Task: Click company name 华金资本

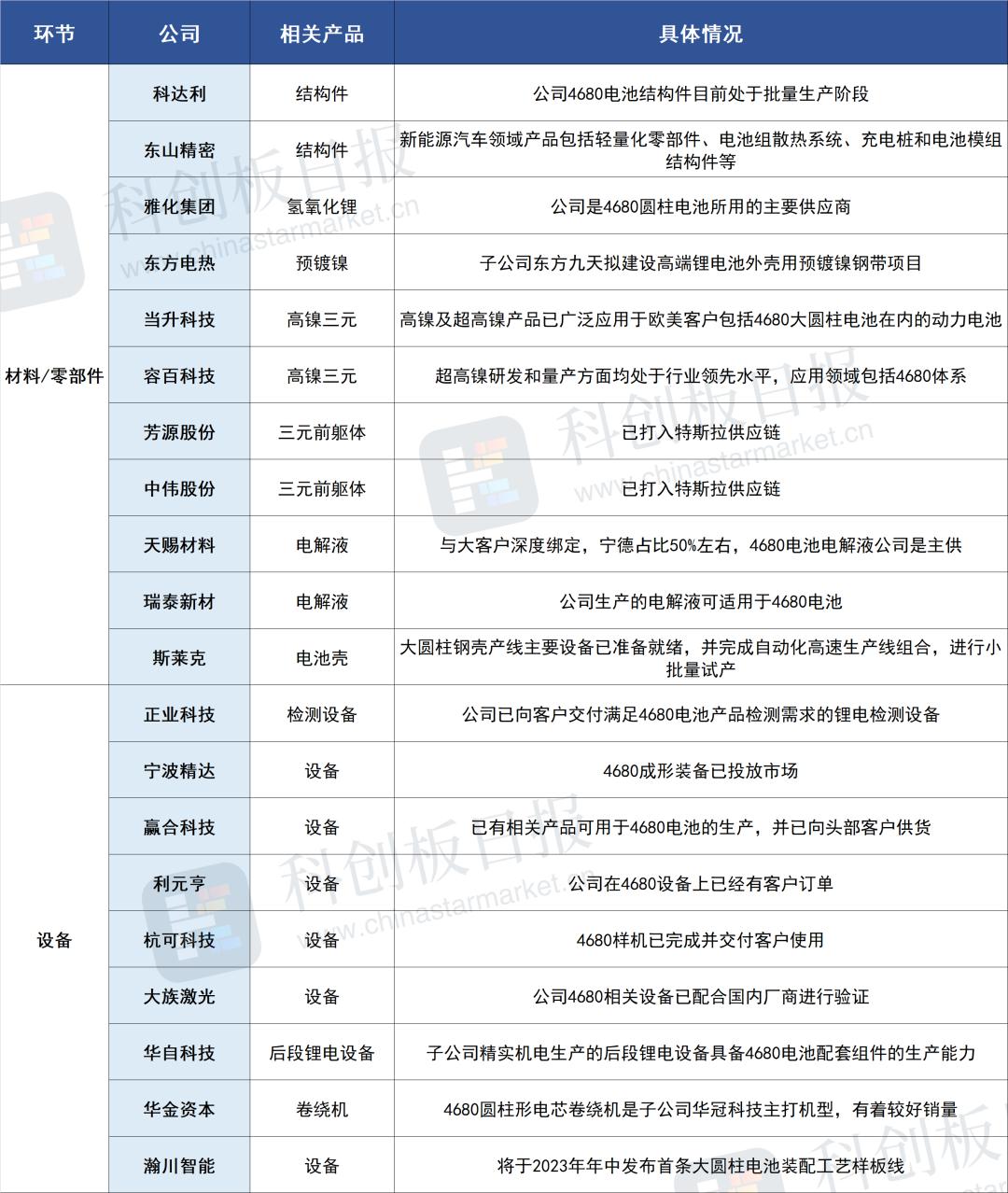Action: point(179,1109)
